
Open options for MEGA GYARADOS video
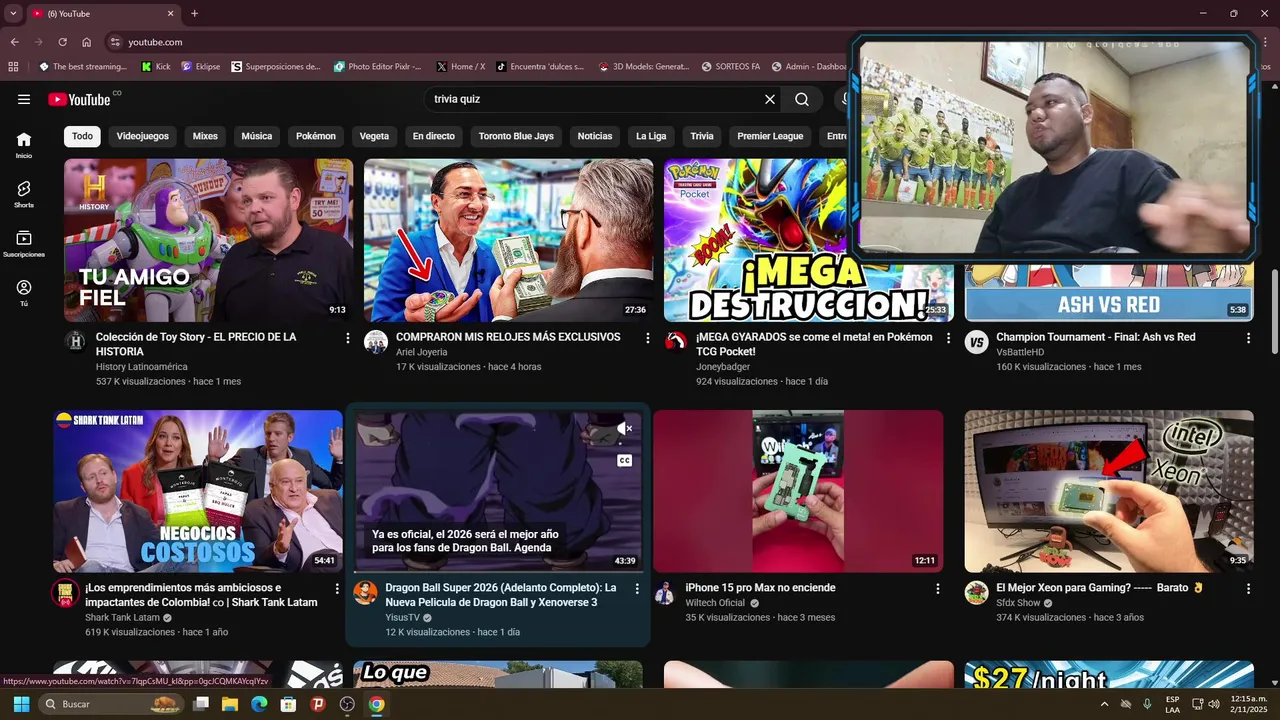948,338
